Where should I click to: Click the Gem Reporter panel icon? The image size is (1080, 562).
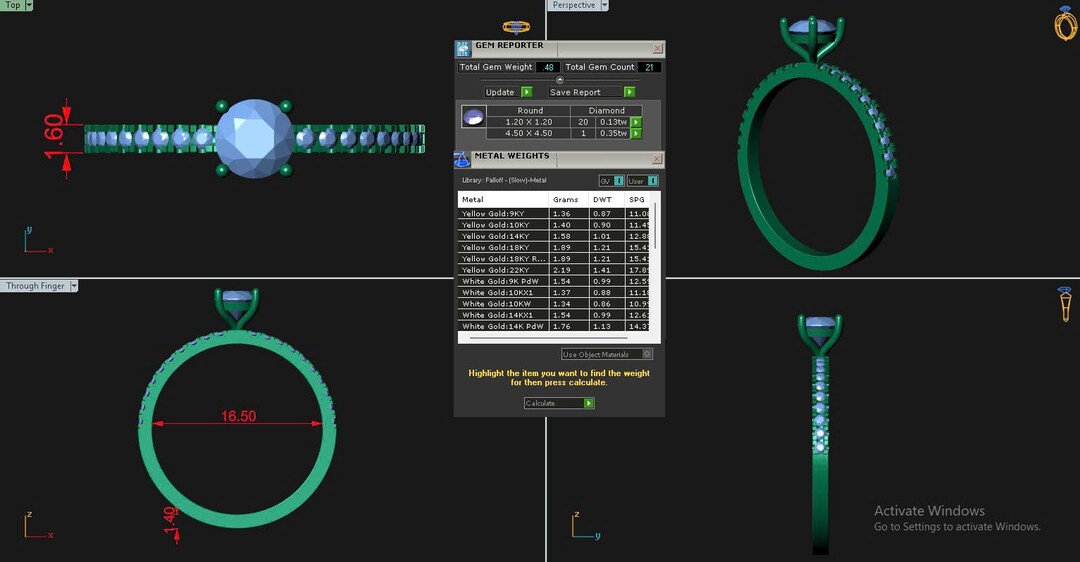click(462, 48)
